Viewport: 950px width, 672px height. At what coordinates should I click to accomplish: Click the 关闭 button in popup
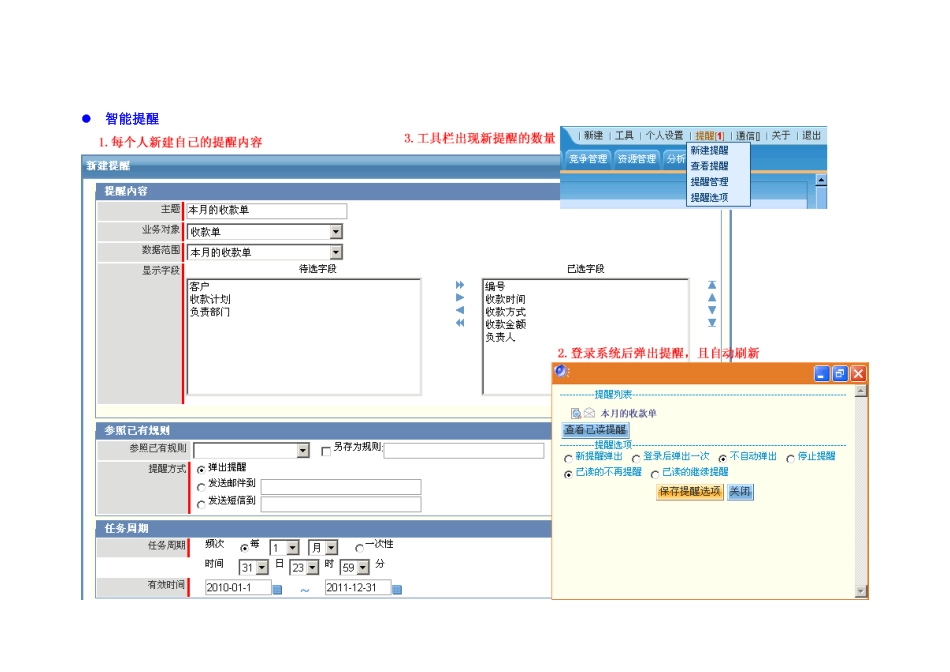tap(740, 491)
